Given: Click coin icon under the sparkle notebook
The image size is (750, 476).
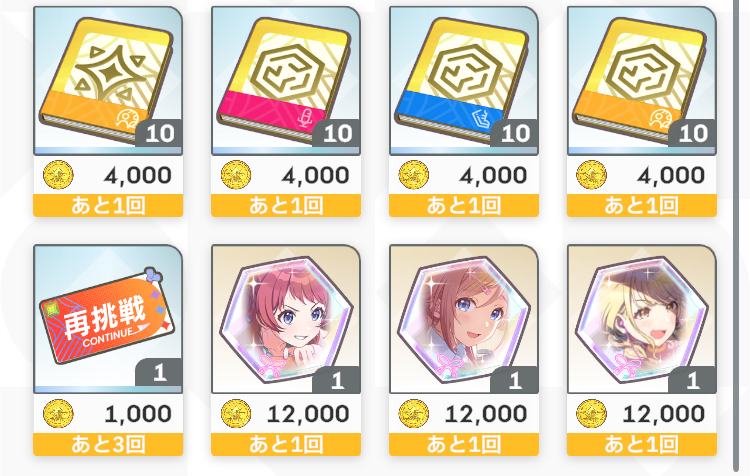Looking at the screenshot, I should pyautogui.click(x=58, y=175).
